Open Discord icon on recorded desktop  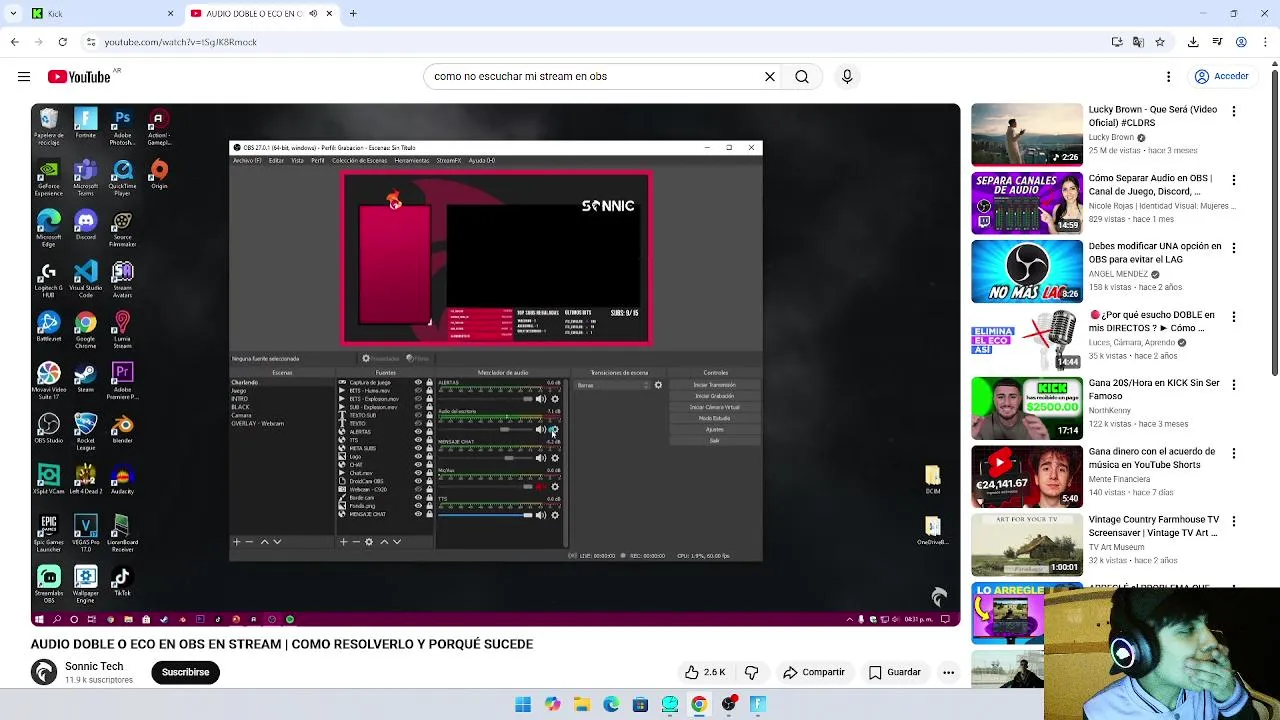tap(86, 225)
